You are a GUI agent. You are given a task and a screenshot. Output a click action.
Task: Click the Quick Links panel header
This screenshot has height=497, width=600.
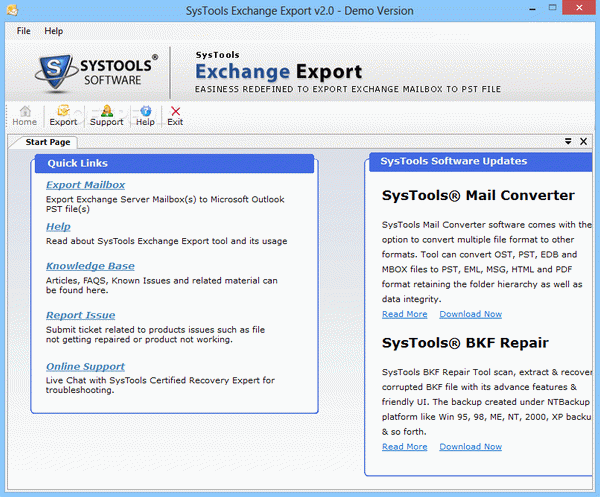click(174, 163)
